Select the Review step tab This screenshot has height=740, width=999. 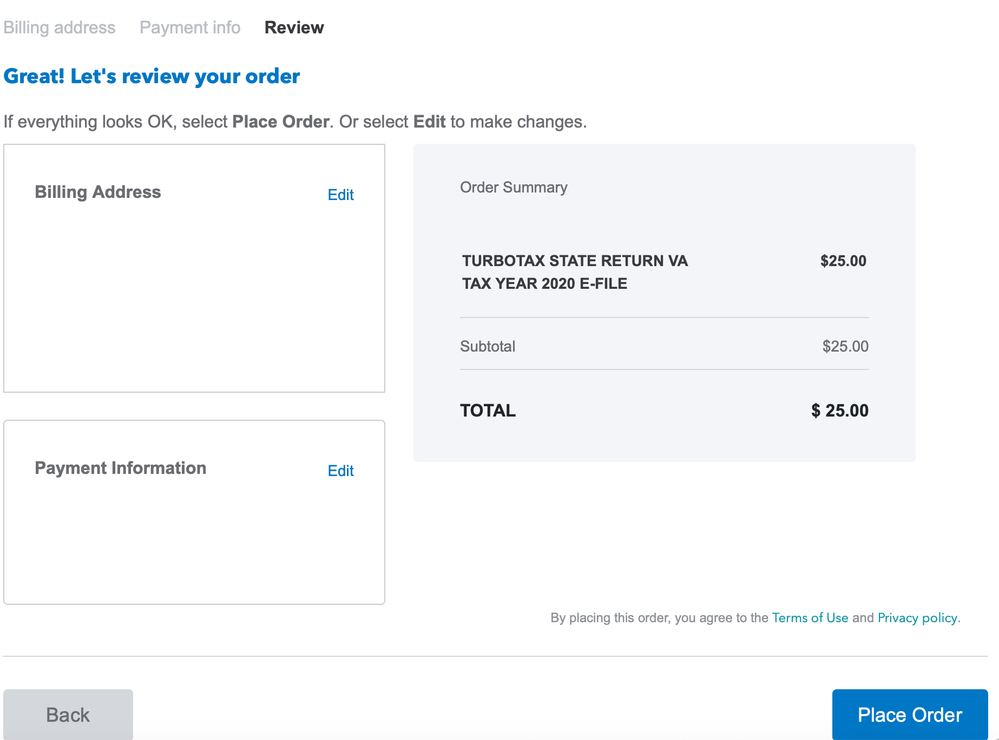tap(294, 27)
